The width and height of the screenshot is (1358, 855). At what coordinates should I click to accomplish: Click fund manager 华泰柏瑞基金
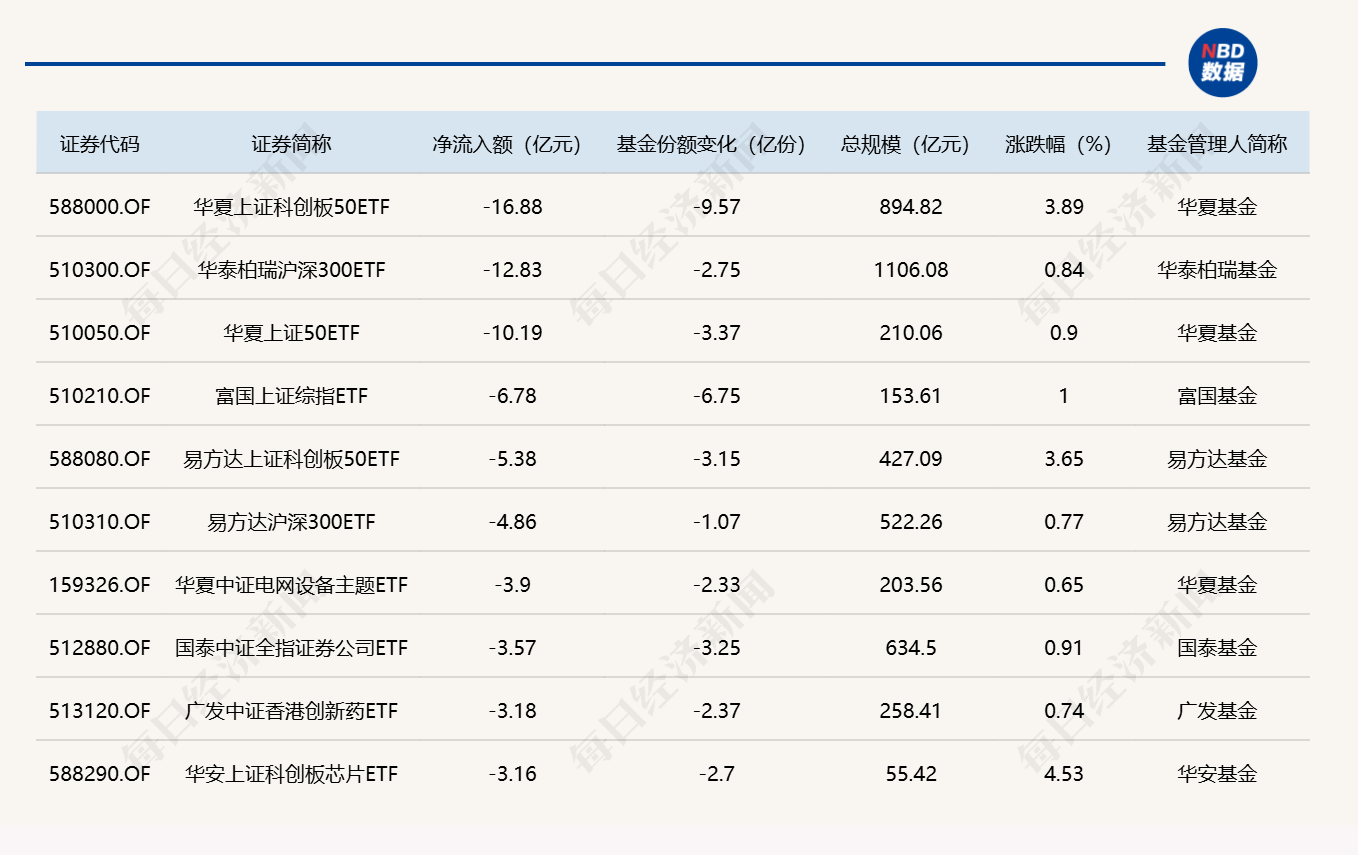click(x=1217, y=270)
